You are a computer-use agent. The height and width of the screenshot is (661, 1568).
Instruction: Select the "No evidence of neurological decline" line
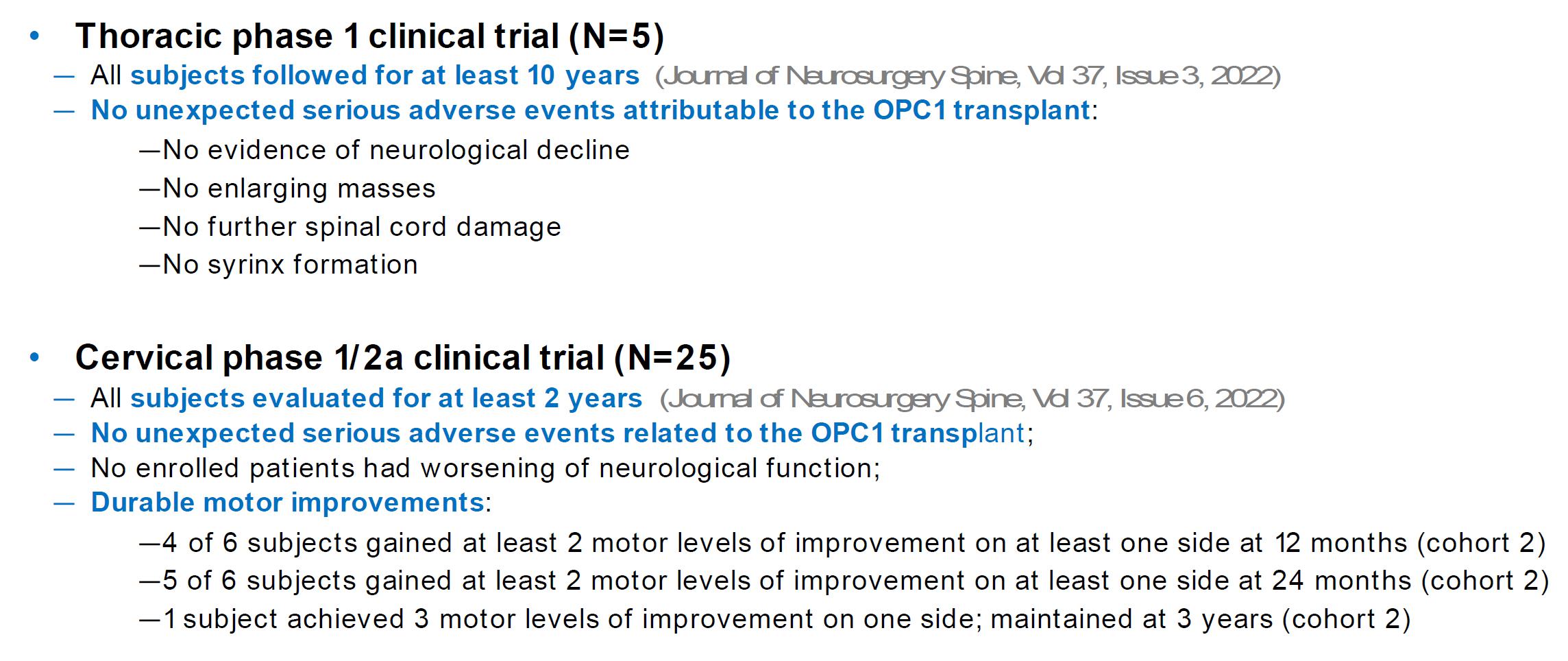[384, 150]
